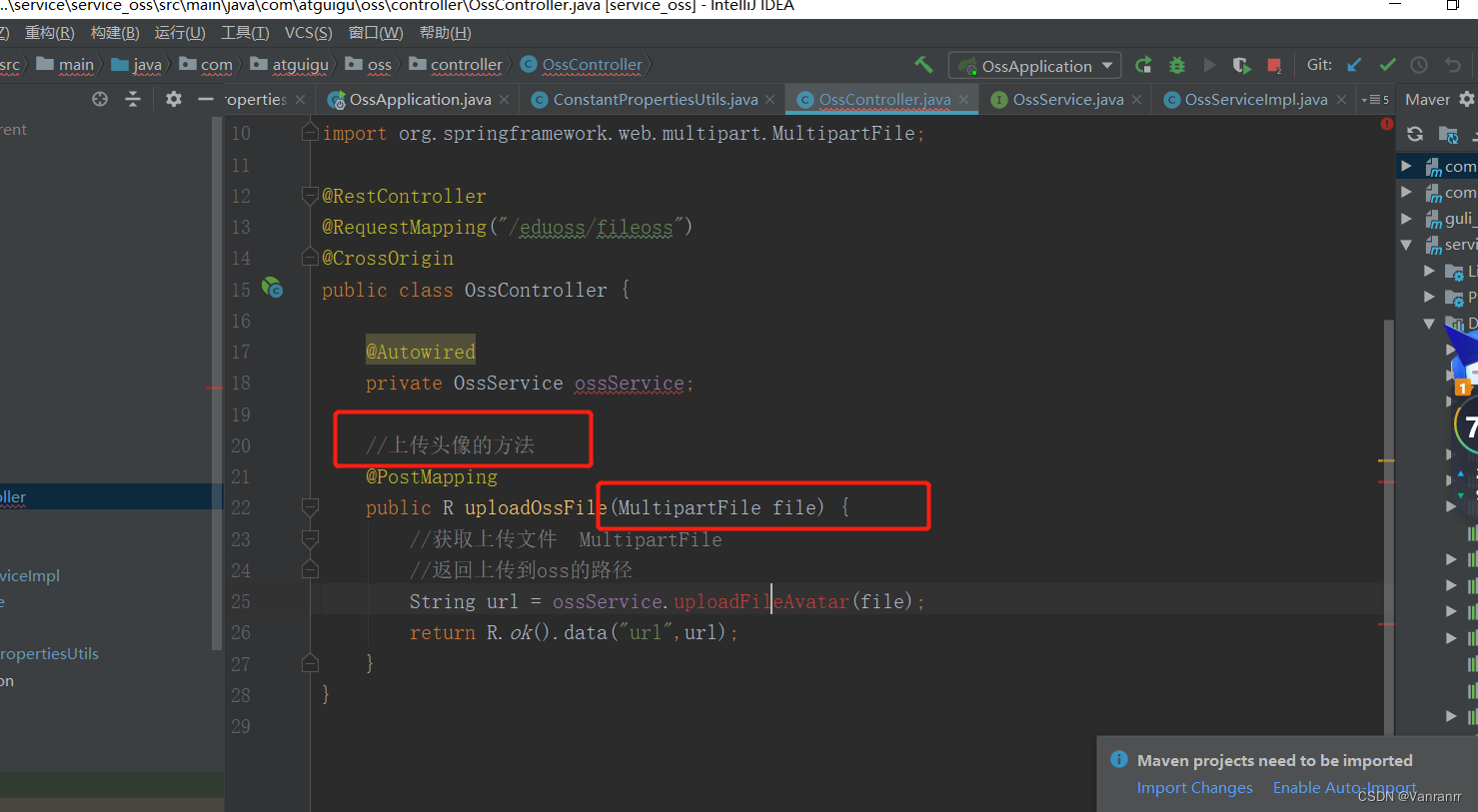Screen dimensions: 1478x812
Task: Click the Build Project hammer icon
Action: 923,65
